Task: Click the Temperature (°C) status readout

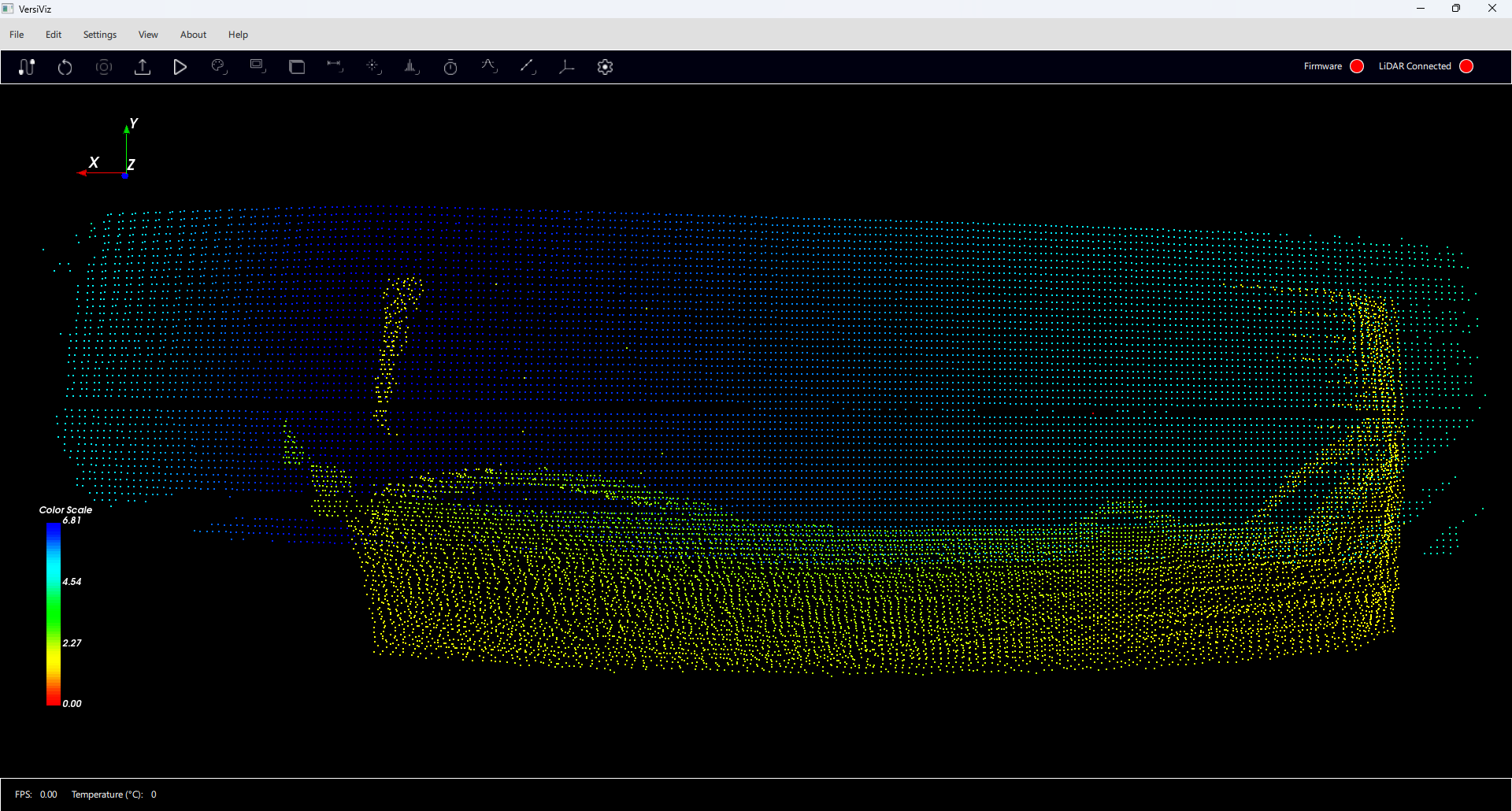Action: pos(114,794)
